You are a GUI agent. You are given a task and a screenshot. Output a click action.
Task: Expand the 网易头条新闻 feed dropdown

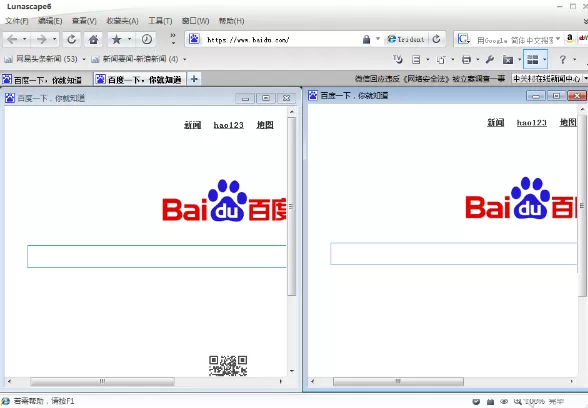click(84, 59)
